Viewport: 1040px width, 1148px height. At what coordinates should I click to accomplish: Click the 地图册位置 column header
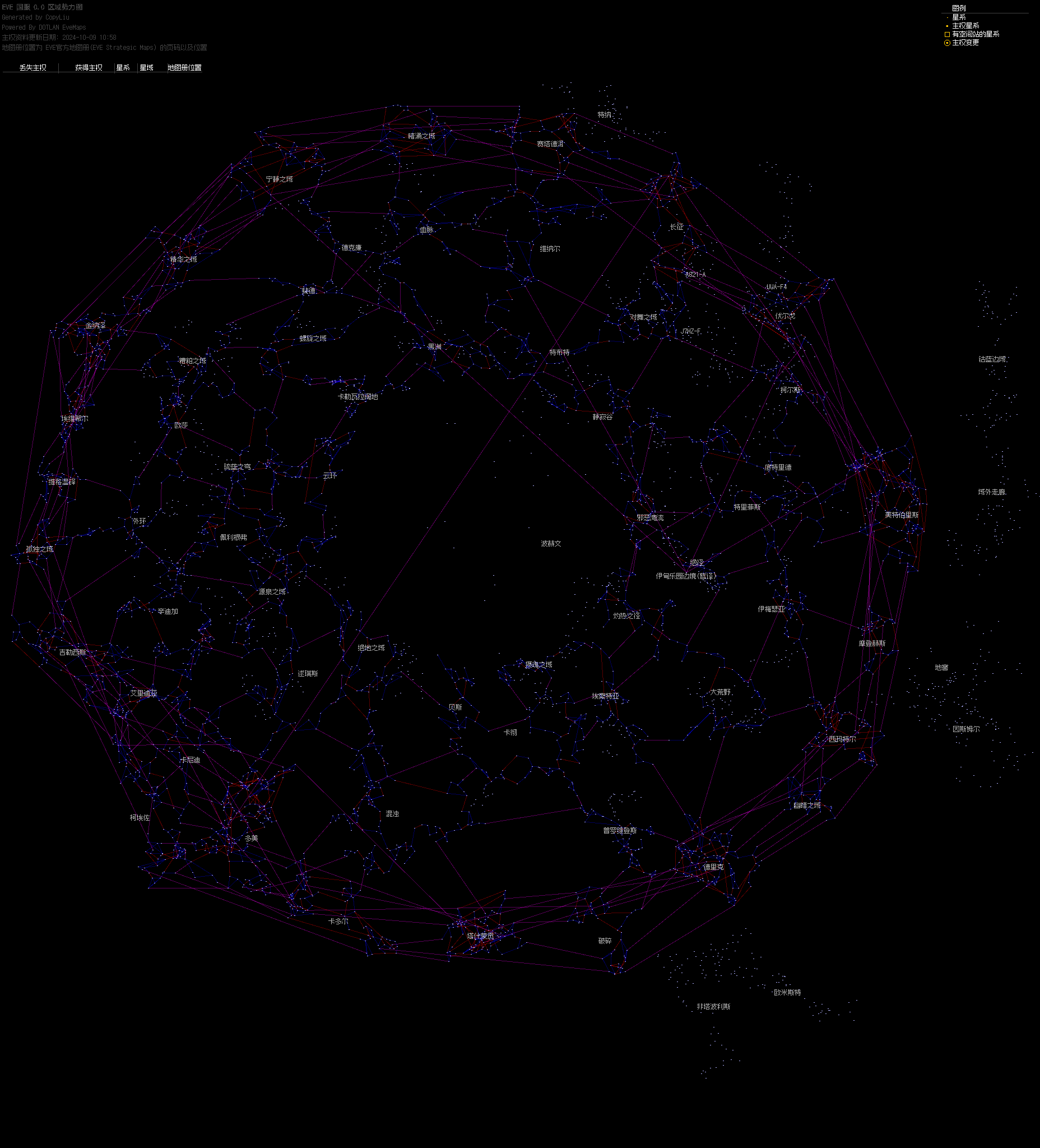tap(184, 68)
